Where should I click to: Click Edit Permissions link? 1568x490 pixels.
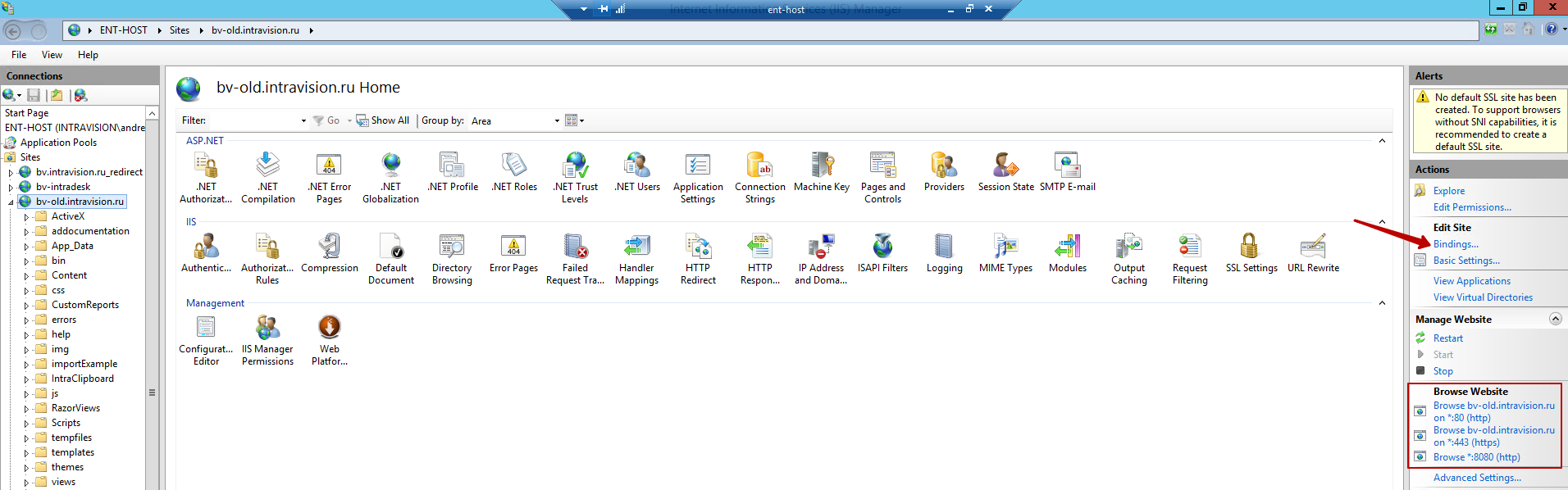click(1472, 207)
